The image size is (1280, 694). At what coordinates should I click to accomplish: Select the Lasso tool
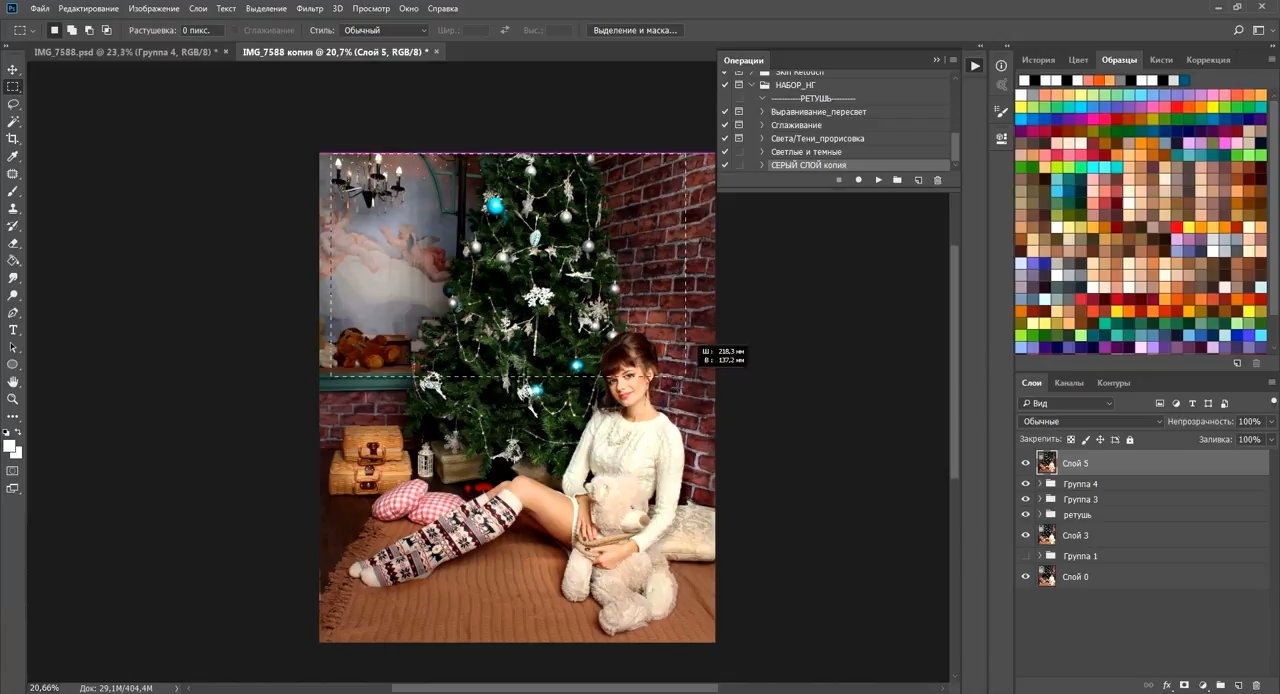[13, 104]
